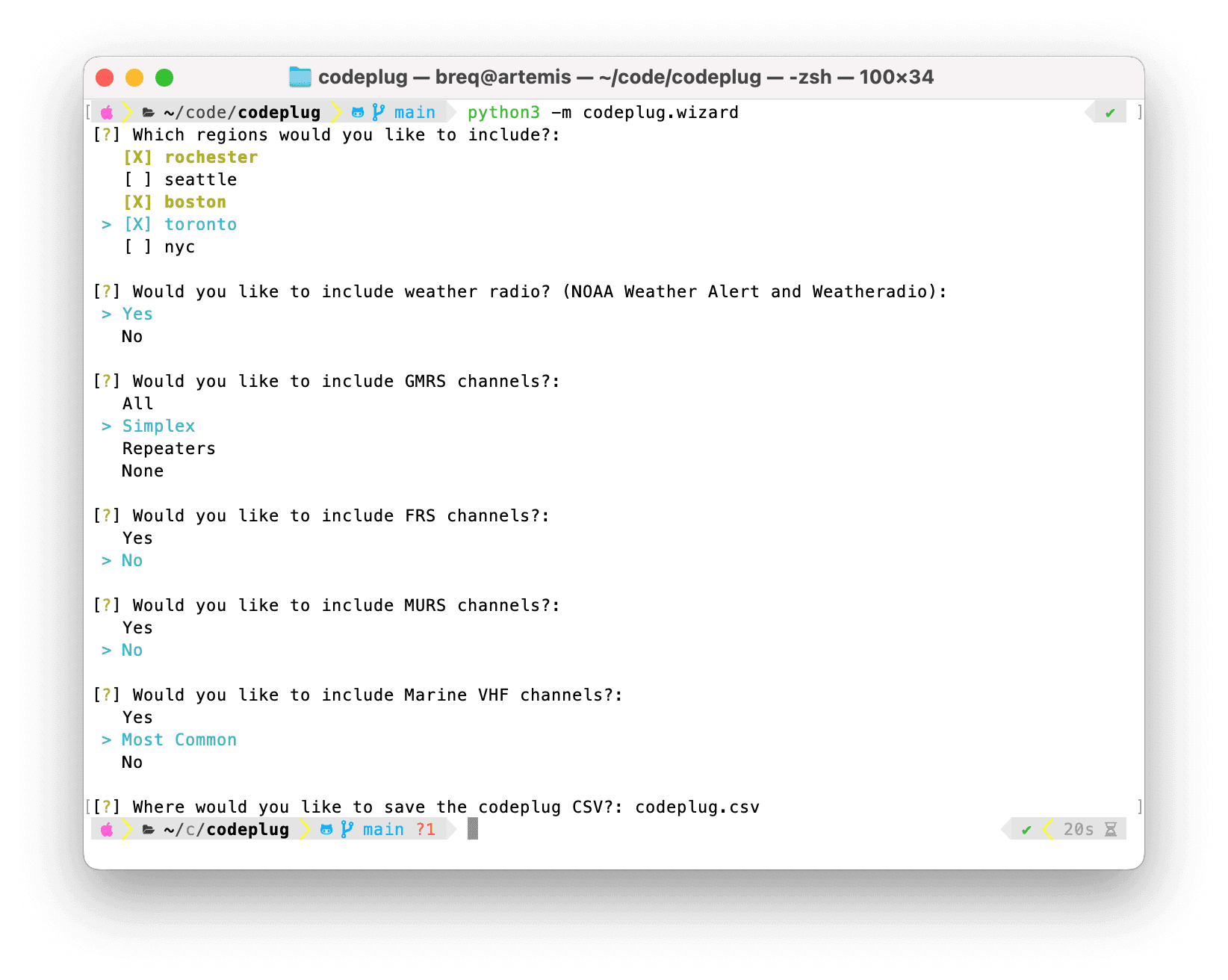Select Yes for FRS channels
This screenshot has height=980, width=1228.
point(137,538)
